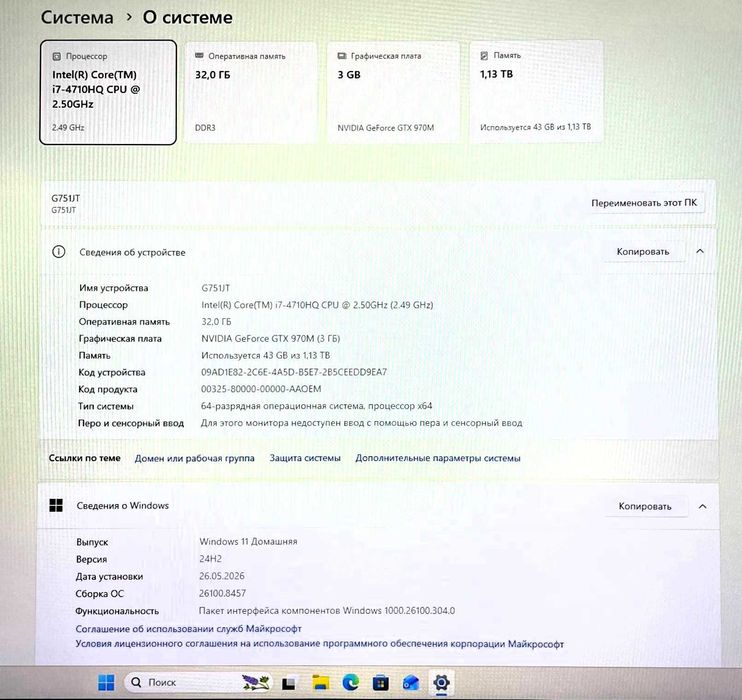Click the Settings gear icon in the taskbar

click(441, 682)
